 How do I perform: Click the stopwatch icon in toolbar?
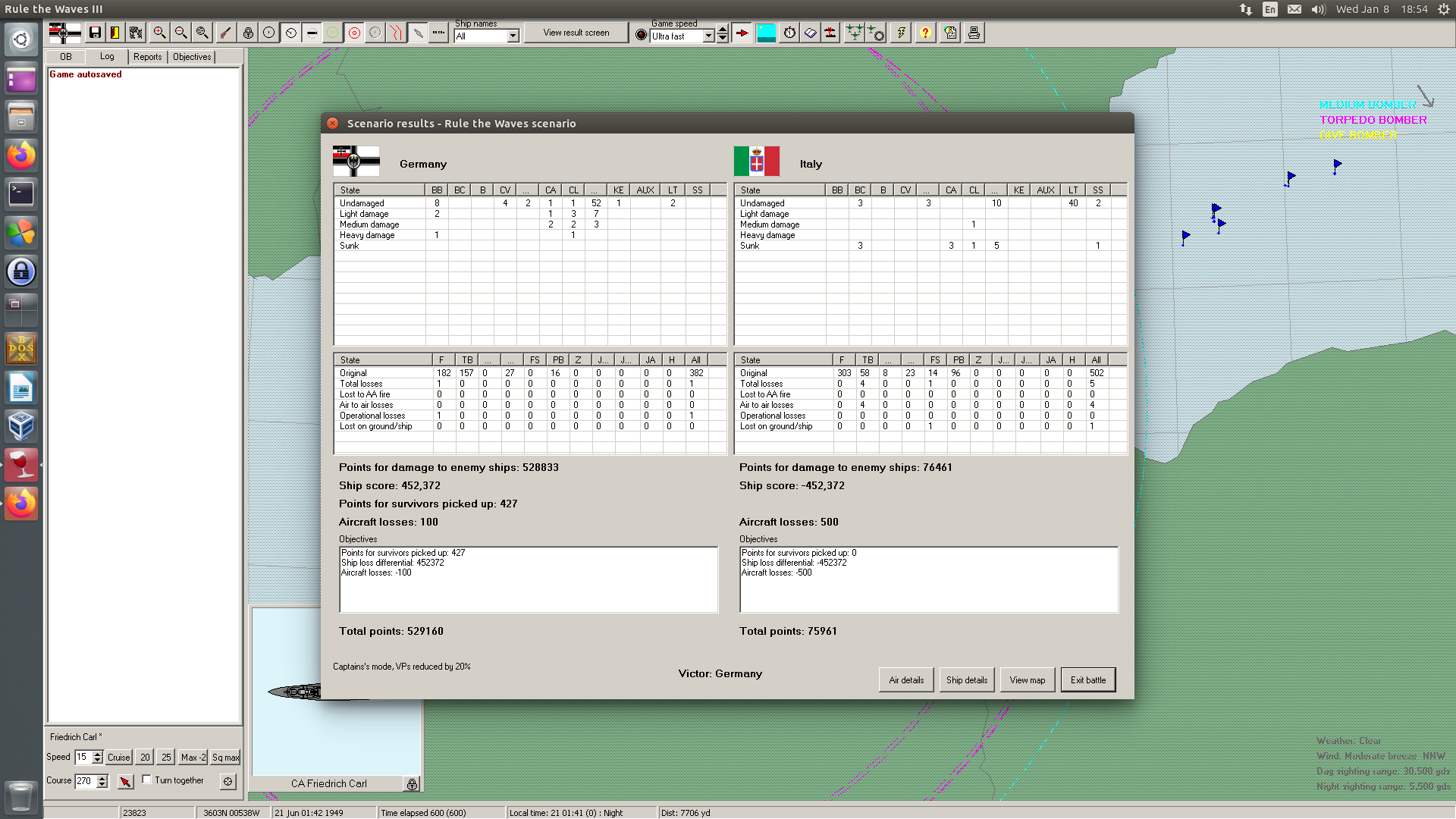(x=789, y=33)
